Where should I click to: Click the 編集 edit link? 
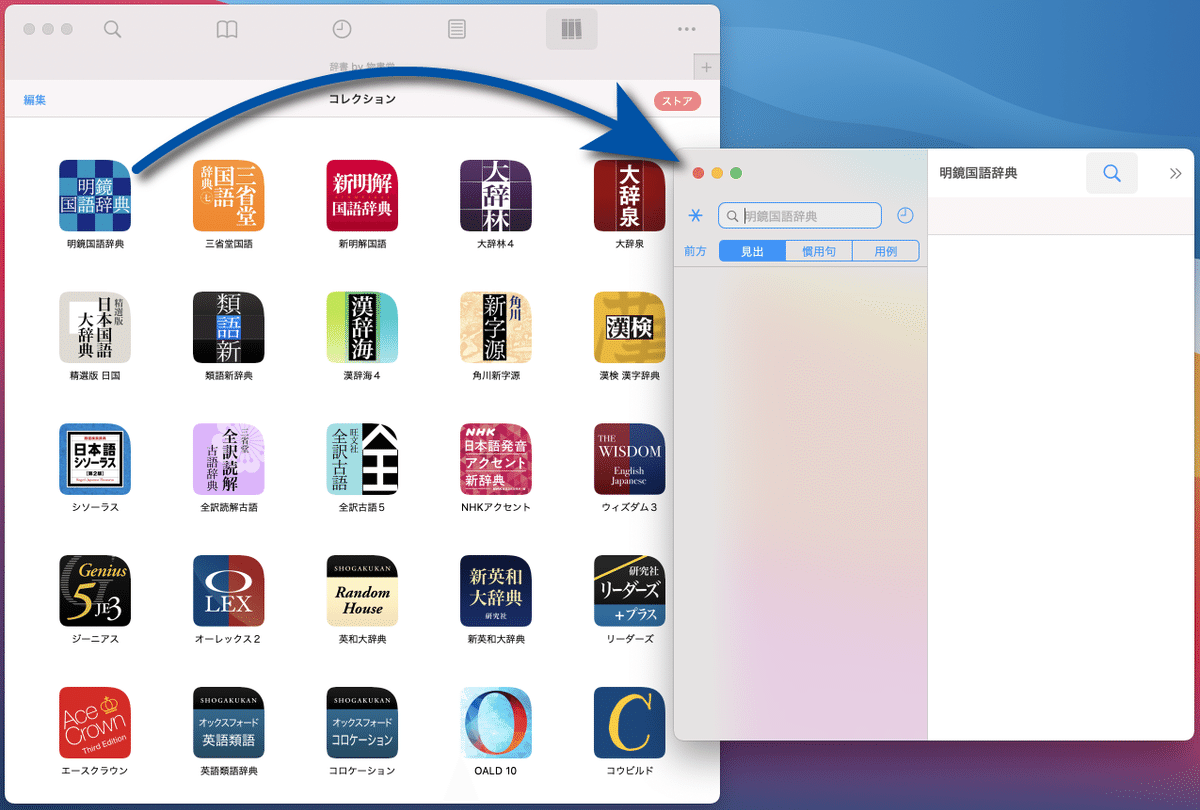point(35,100)
